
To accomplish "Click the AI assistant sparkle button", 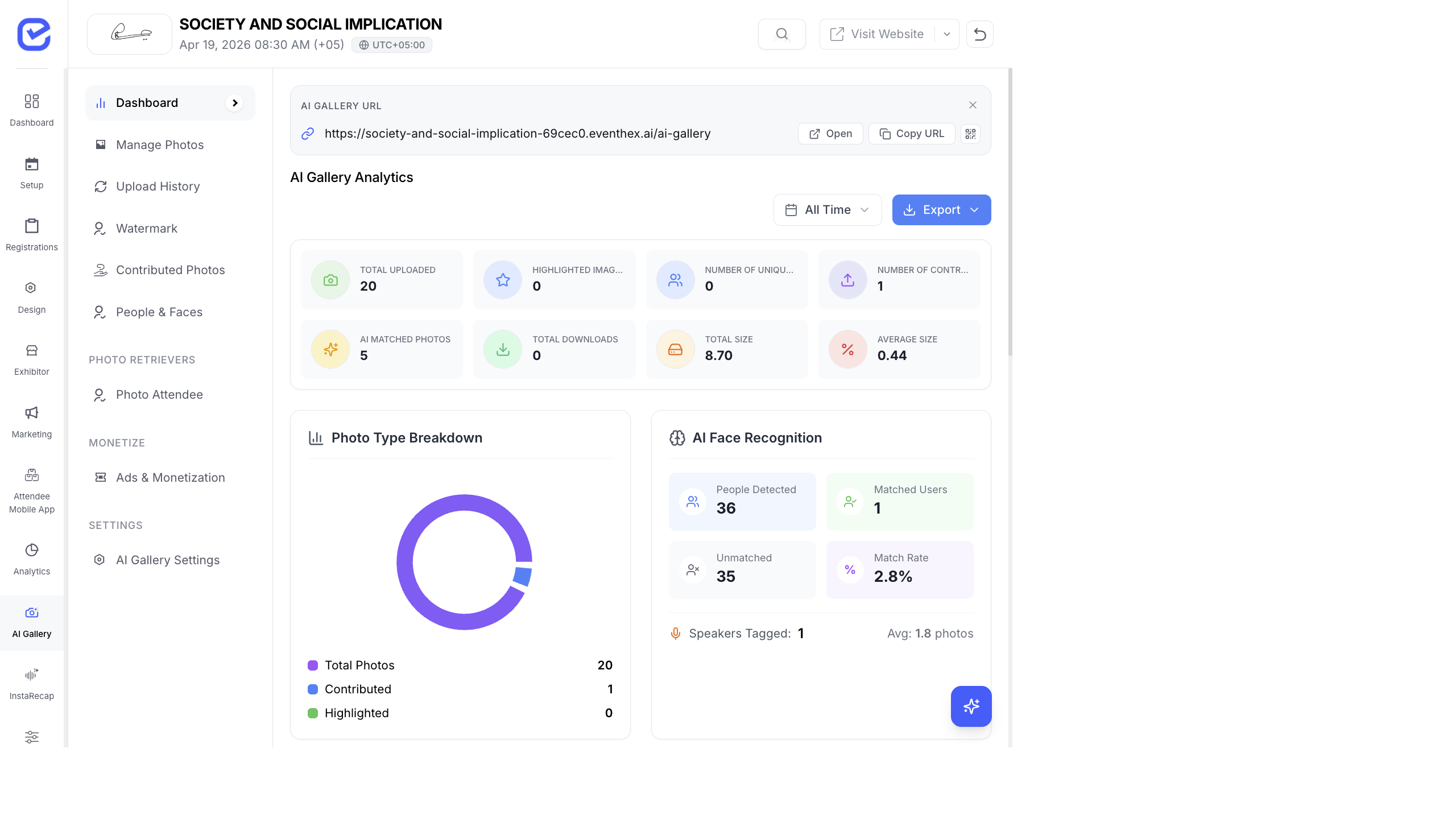I will pyautogui.click(x=971, y=706).
